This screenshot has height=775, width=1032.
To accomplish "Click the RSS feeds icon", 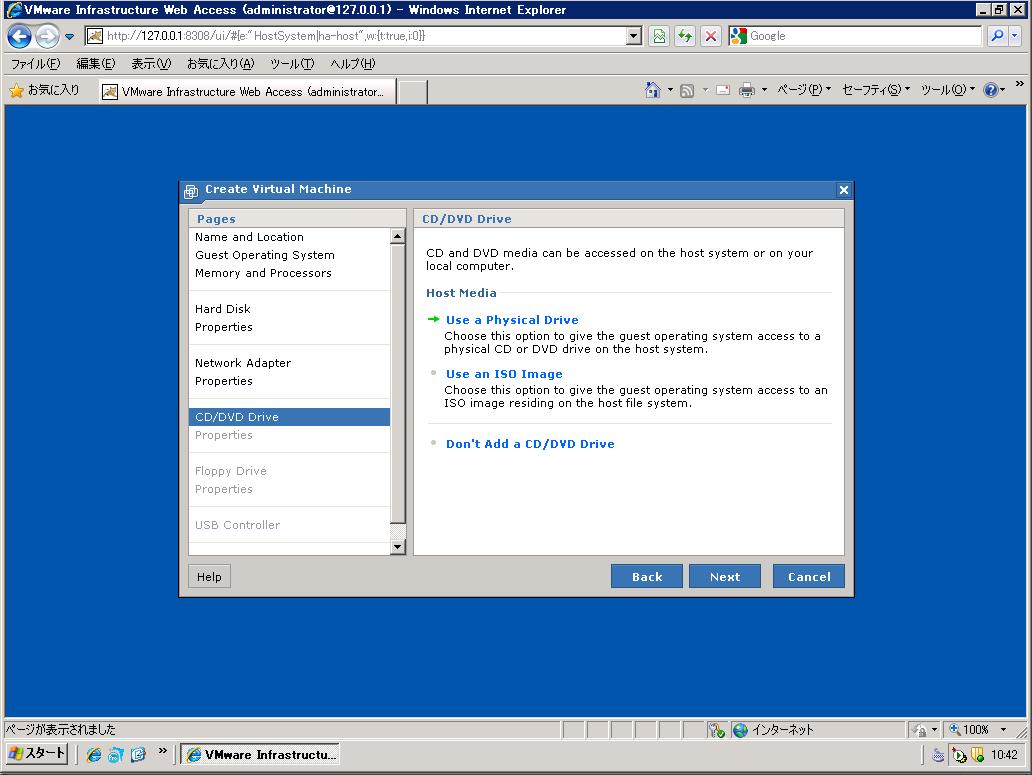I will 686,91.
